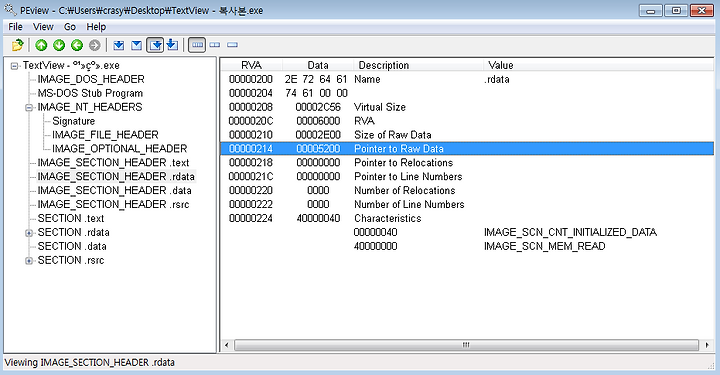Select the Size of Raw Data row

[467, 135]
